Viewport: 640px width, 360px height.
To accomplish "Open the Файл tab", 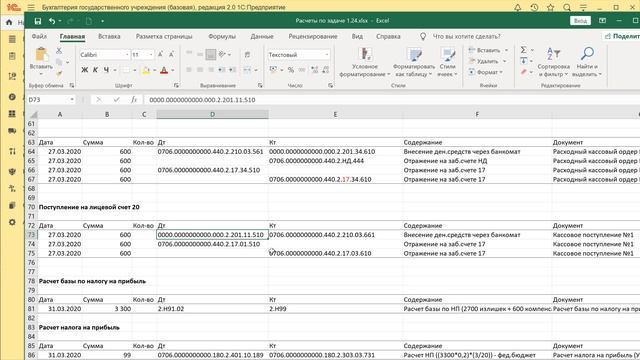I will pyautogui.click(x=39, y=36).
